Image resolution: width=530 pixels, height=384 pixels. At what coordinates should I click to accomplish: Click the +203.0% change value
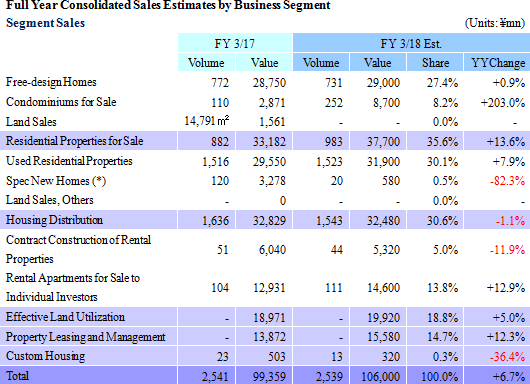(x=503, y=102)
